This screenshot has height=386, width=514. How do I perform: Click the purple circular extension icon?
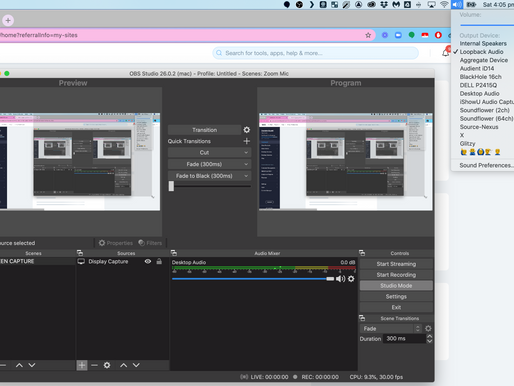pyautogui.click(x=385, y=35)
